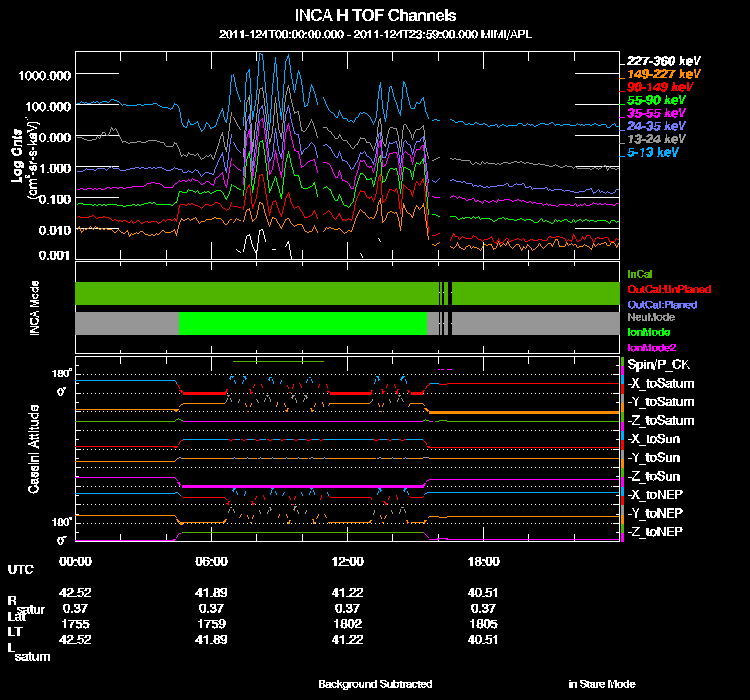Select the orange 149-227 keV legend entry
750x700 pixels.
[x=659, y=74]
